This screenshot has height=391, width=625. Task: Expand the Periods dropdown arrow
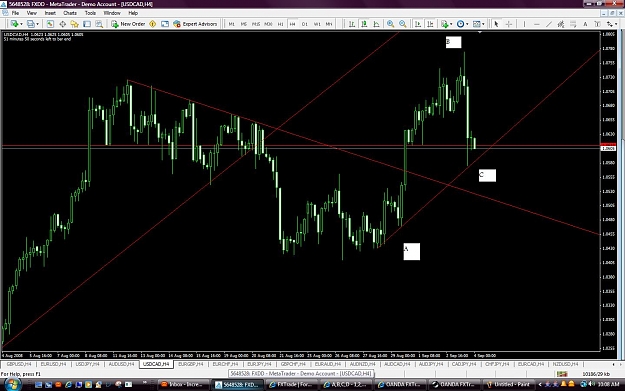tap(467, 24)
